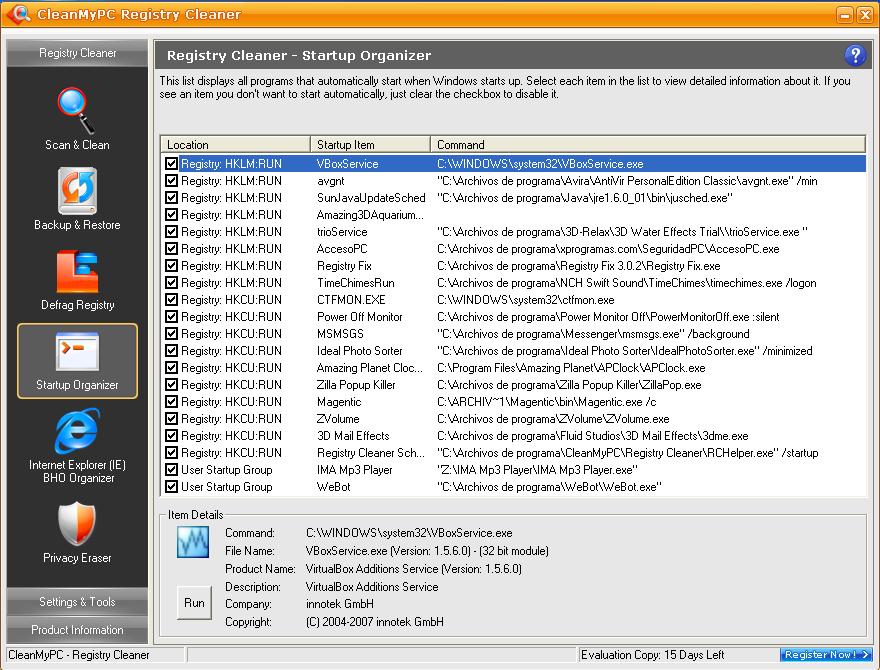The width and height of the screenshot is (880, 670).
Task: Select the ZVolume startup item name
Action: 338,419
